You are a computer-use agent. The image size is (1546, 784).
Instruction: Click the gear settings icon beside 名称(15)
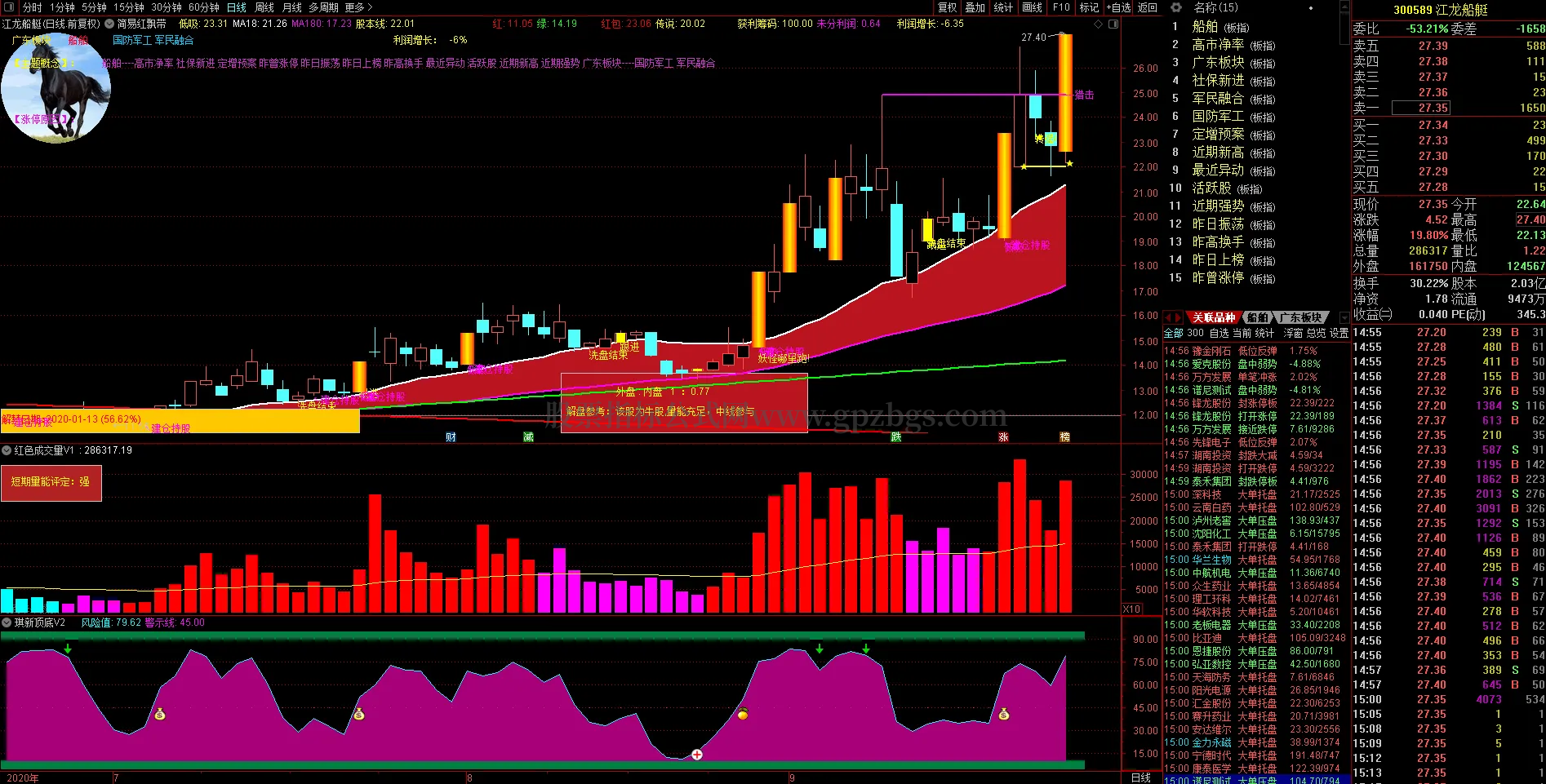pyautogui.click(x=1176, y=7)
